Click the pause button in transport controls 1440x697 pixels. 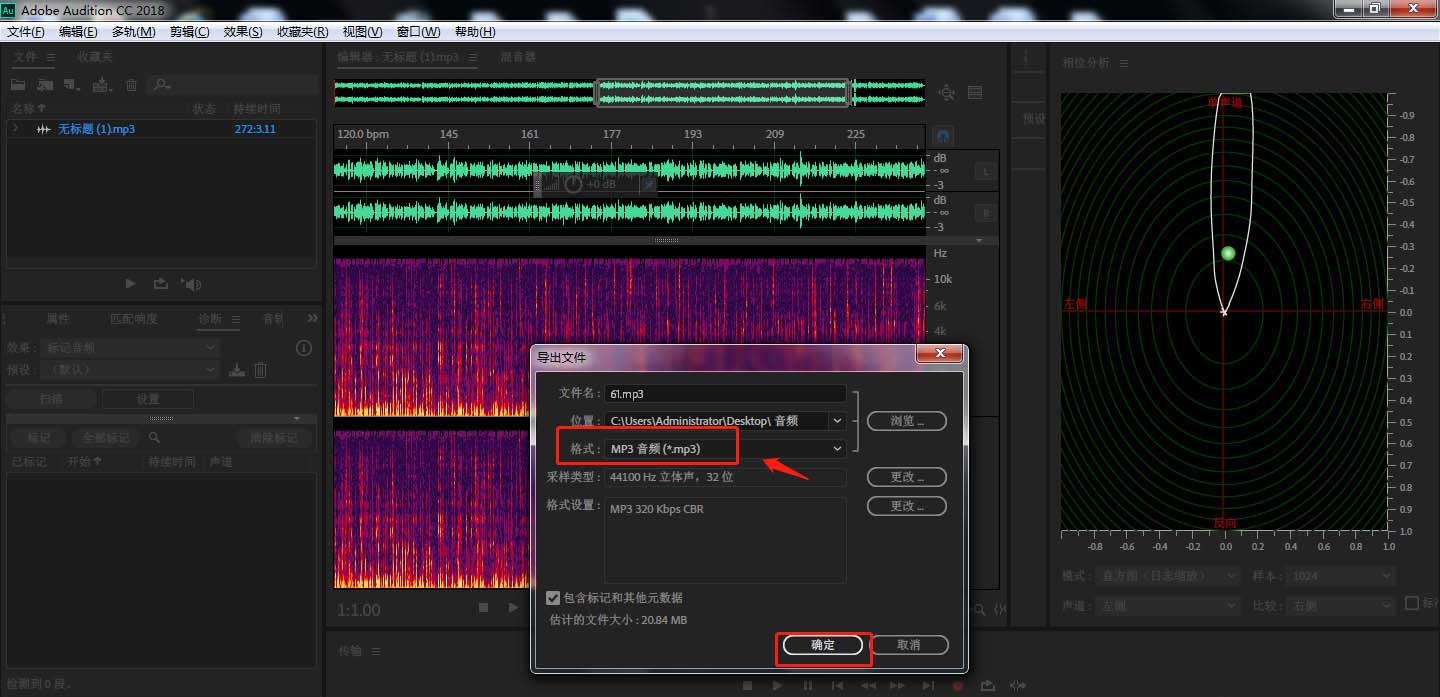(x=807, y=686)
